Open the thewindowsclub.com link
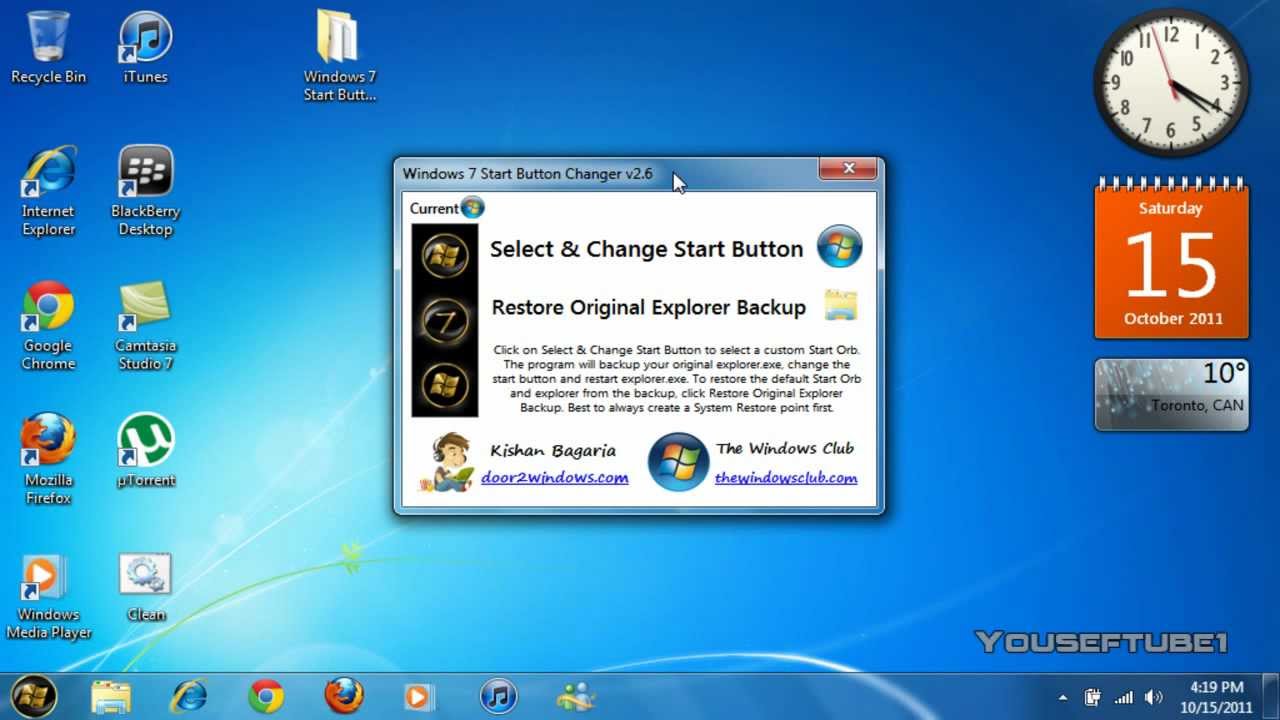This screenshot has height=720, width=1280. pyautogui.click(x=786, y=478)
